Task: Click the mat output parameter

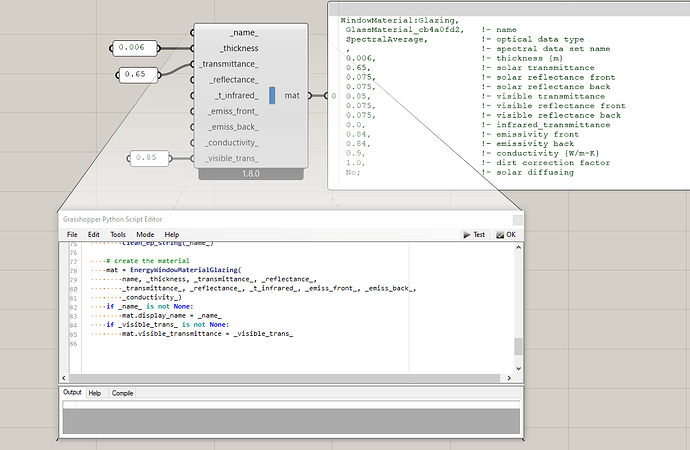Action: click(x=292, y=95)
